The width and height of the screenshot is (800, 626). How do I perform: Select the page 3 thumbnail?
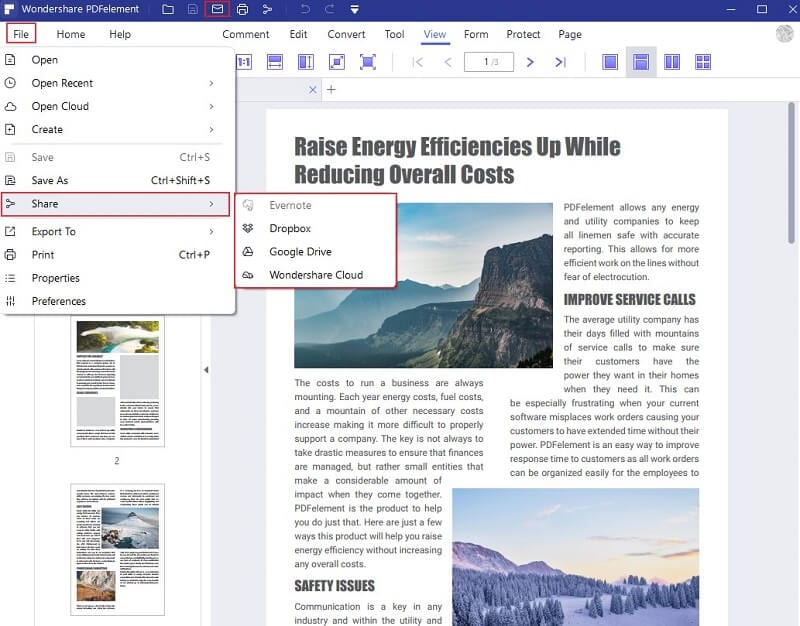118,549
